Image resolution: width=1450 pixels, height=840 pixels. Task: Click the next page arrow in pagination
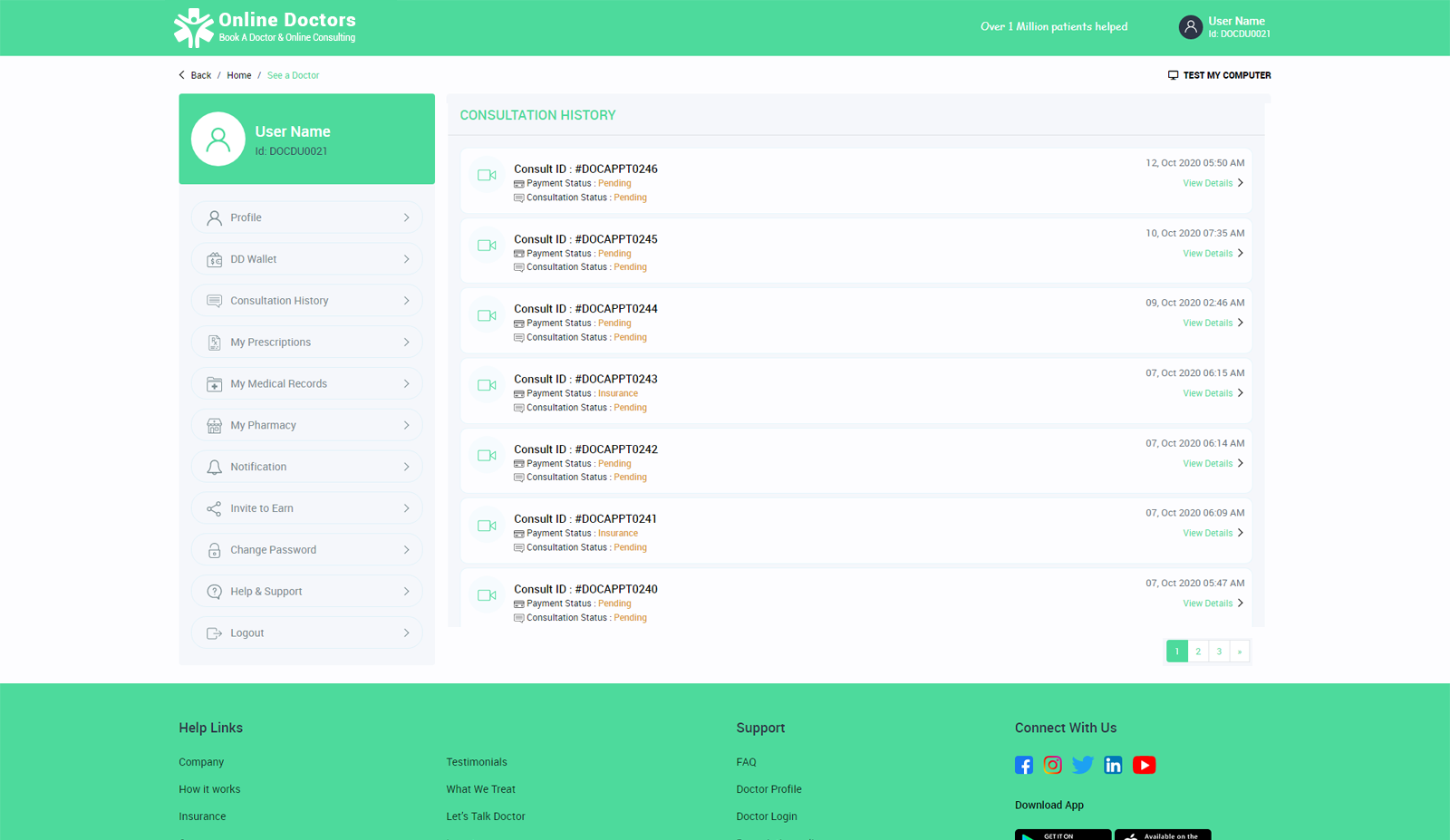coord(1240,652)
